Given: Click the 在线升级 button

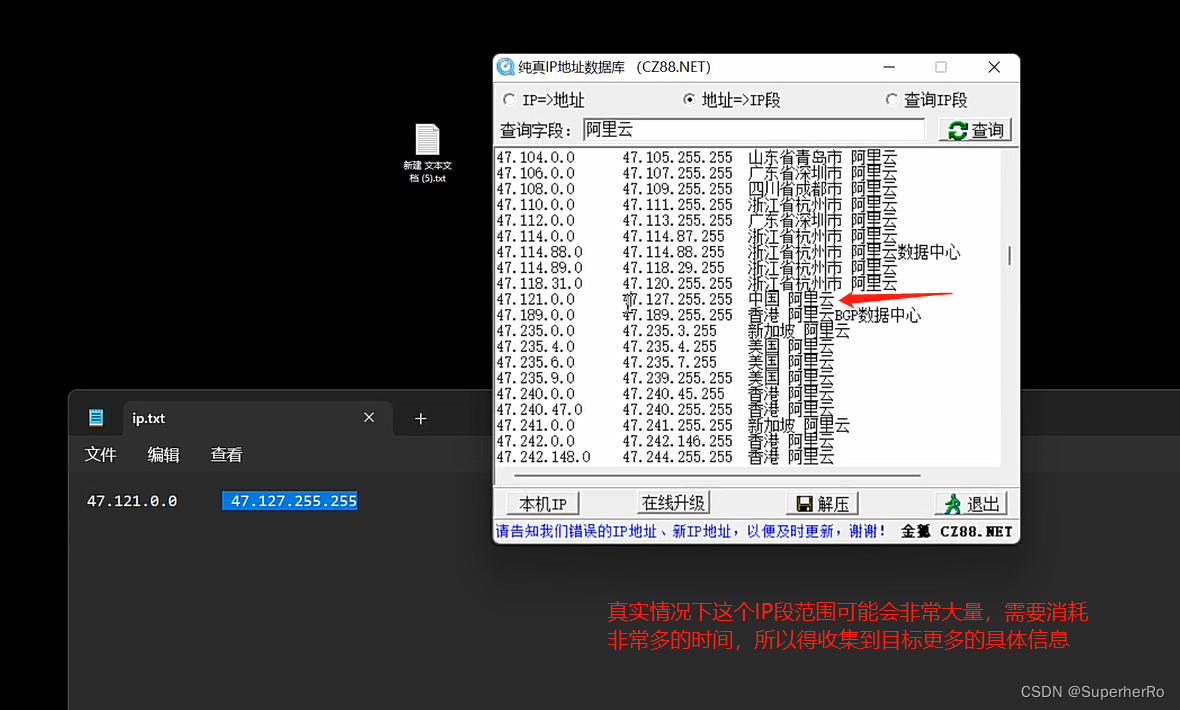Looking at the screenshot, I should (x=674, y=503).
